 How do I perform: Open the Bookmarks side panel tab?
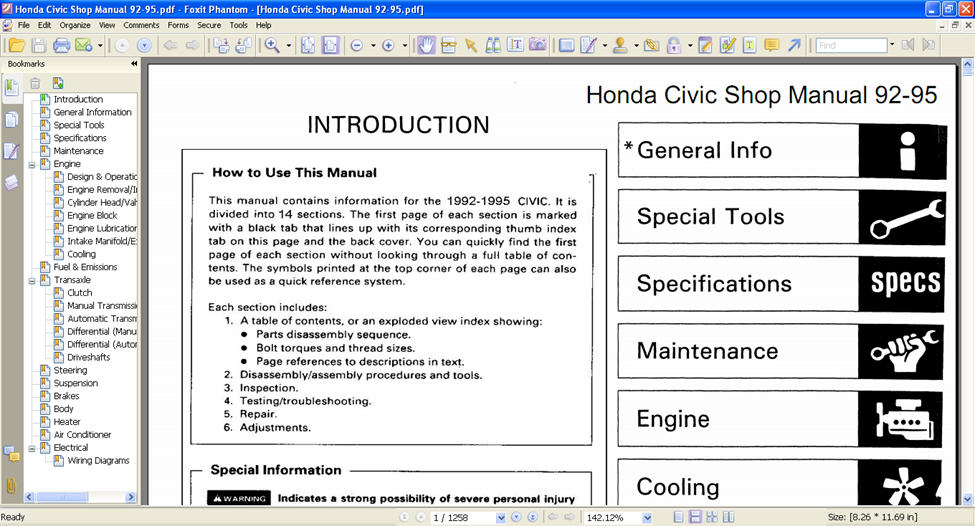(11, 88)
